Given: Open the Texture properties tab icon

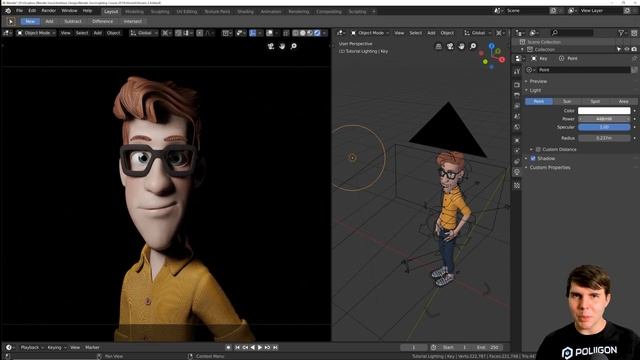Looking at the screenshot, I should 517,185.
